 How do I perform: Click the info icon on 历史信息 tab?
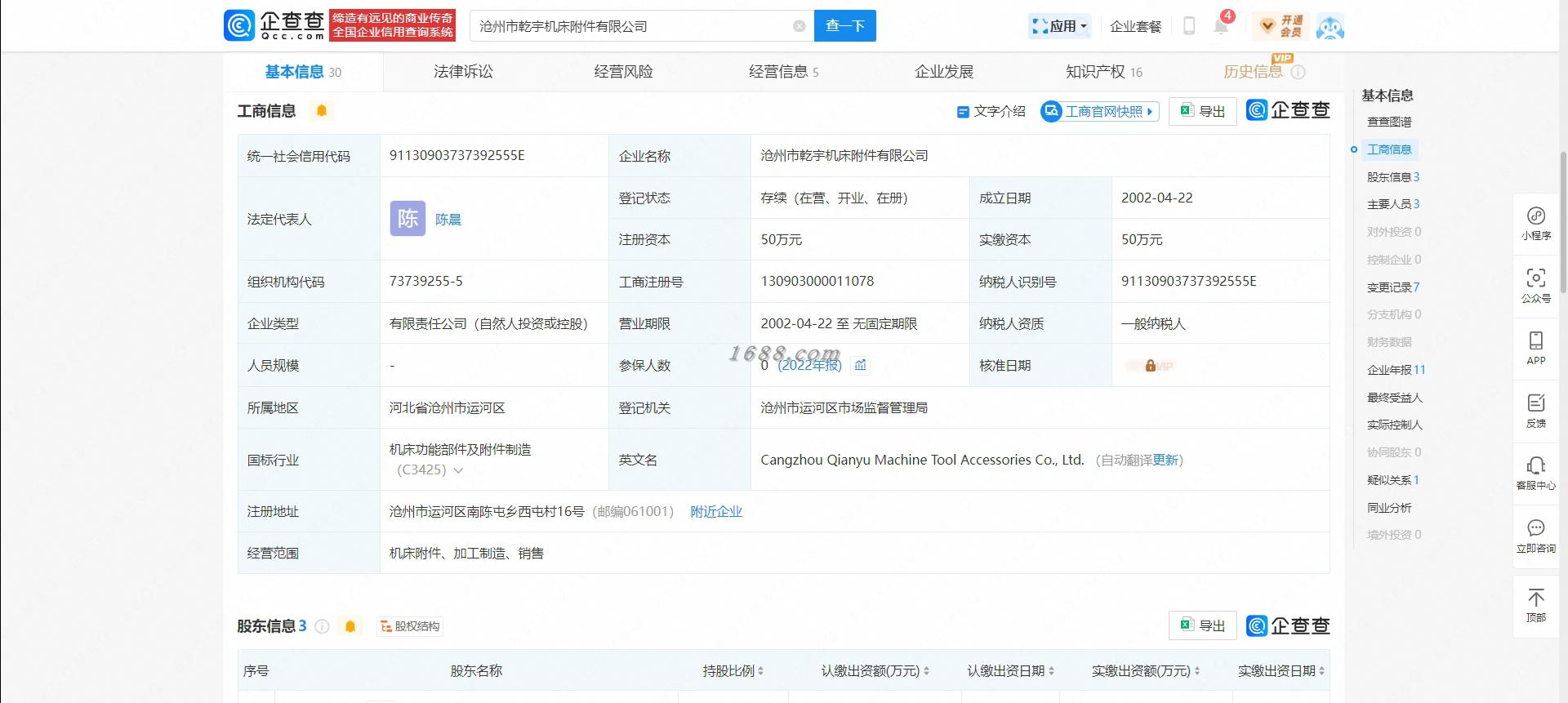coord(1298,72)
